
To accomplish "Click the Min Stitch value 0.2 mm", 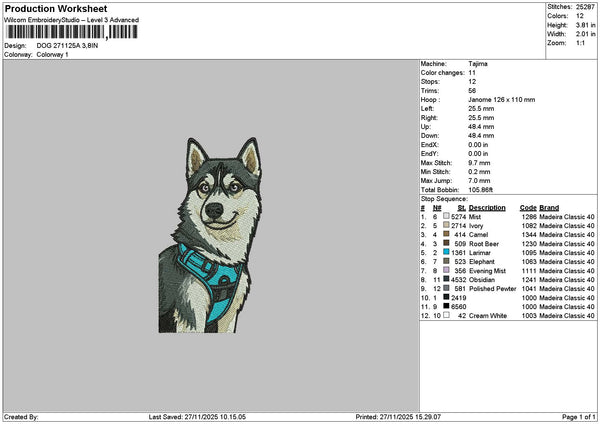I will point(479,172).
